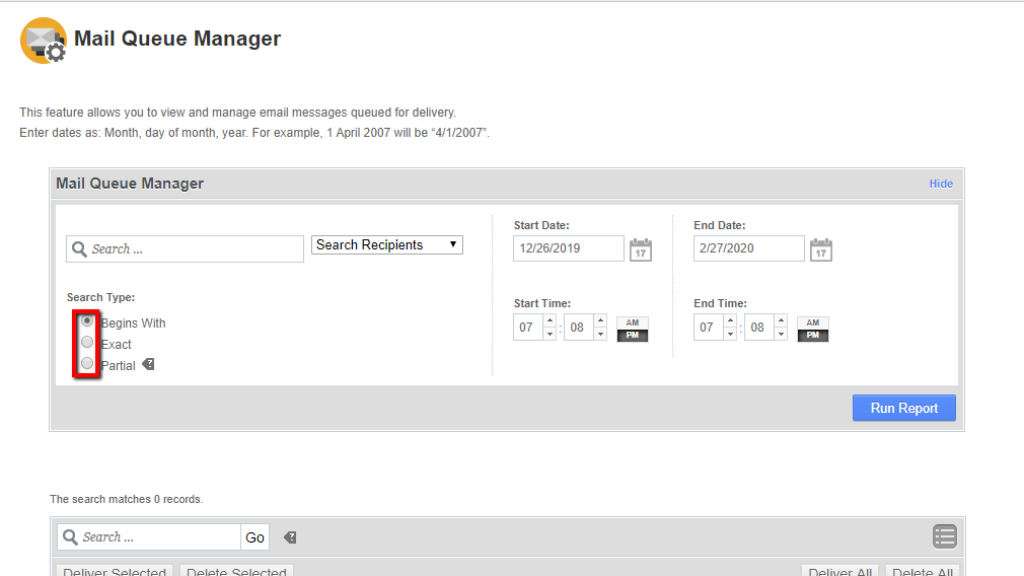Click the Run Report button
Image resolution: width=1024 pixels, height=576 pixels.
[904, 408]
